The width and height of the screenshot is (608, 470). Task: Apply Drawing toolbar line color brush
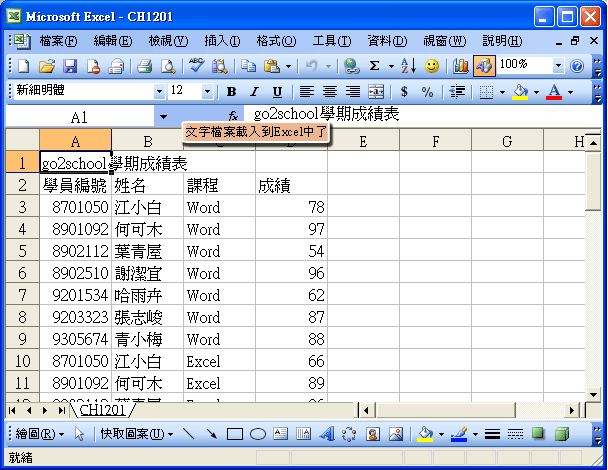pos(459,434)
